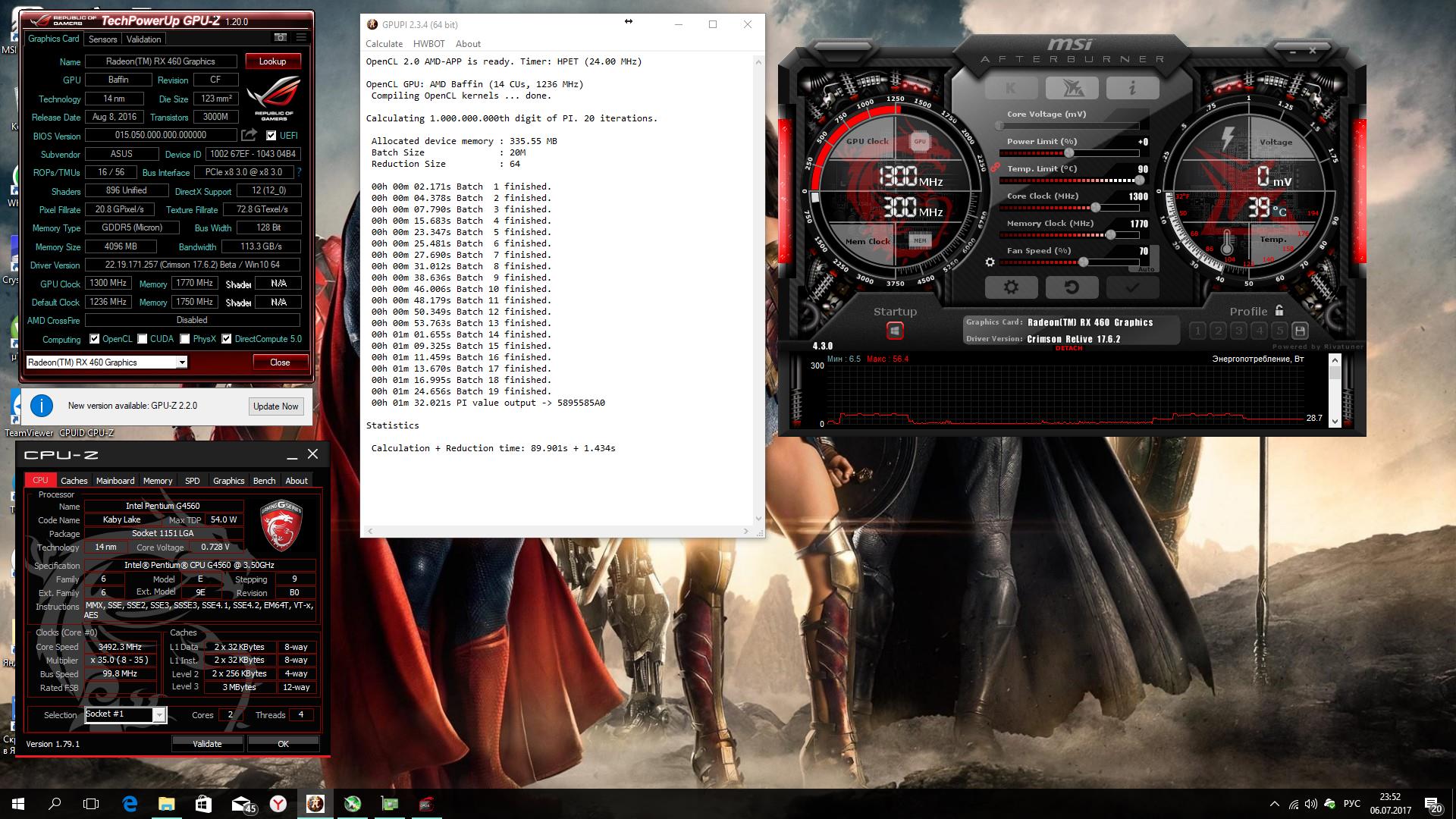Click Core Clock slider handle
This screenshot has width=1456, height=819.
(1095, 207)
